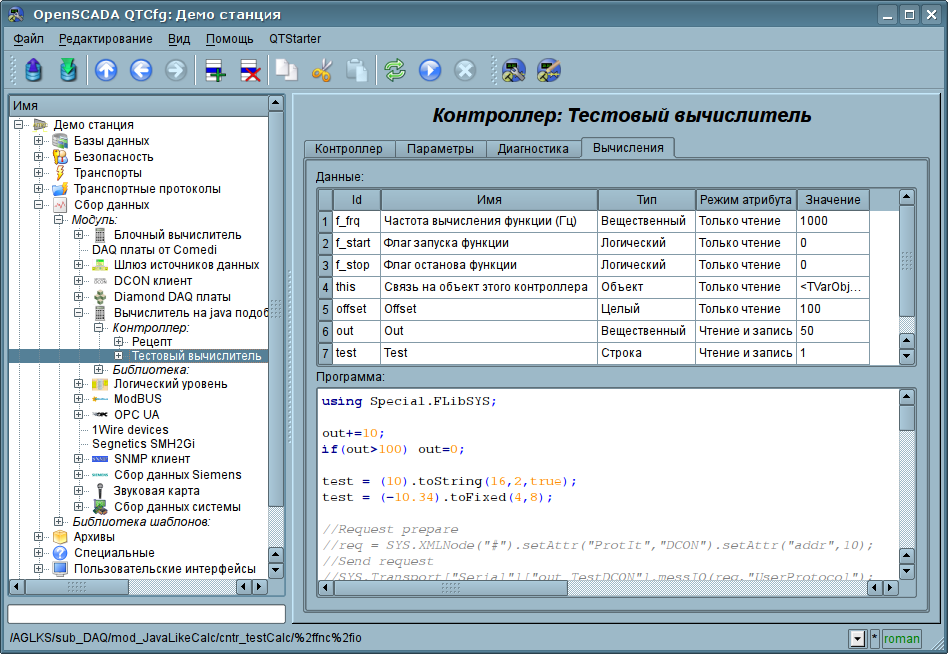The width and height of the screenshot is (948, 654).
Task: Expand the ModBUS module node
Action: click(78, 399)
